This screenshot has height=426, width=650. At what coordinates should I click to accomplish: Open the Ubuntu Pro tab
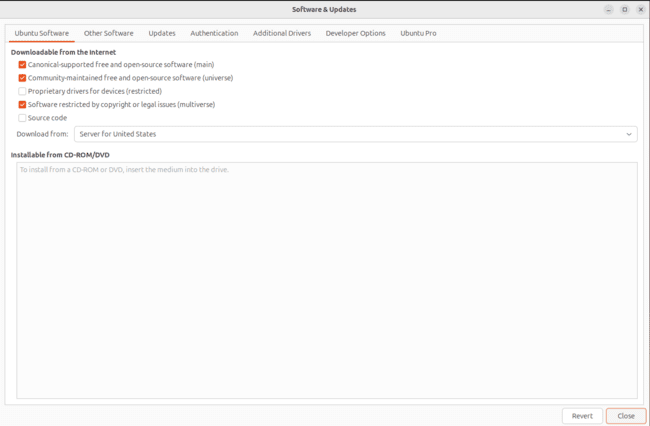click(418, 33)
